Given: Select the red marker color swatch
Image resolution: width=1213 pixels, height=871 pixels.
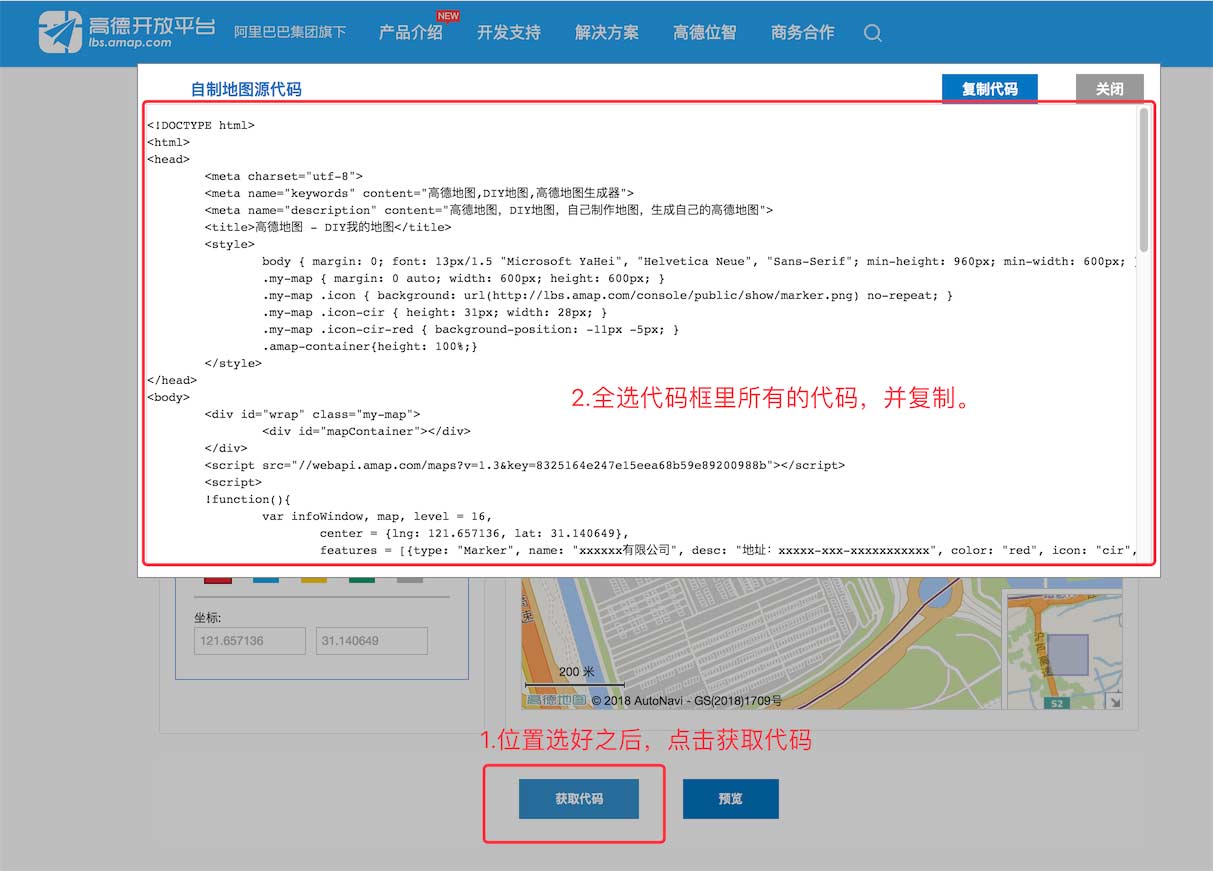Looking at the screenshot, I should point(218,580).
